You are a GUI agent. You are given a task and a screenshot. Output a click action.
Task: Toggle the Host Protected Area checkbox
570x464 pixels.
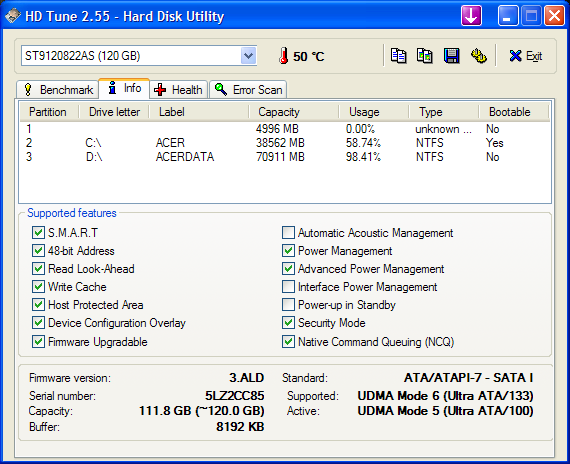38,305
